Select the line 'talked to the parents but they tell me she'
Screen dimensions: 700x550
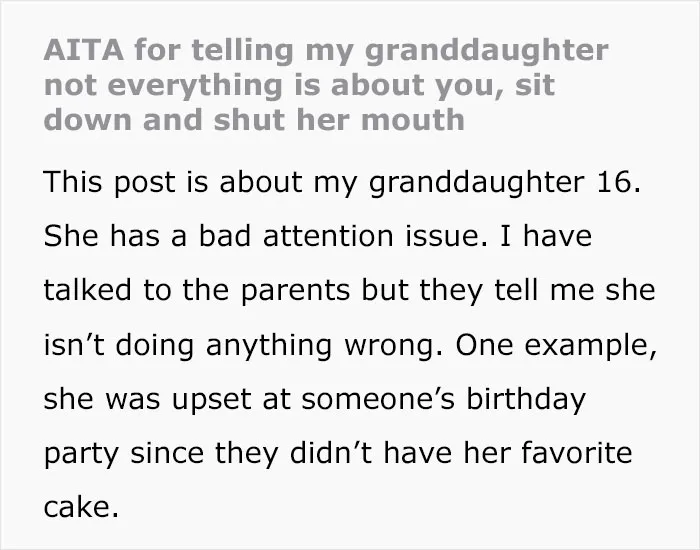point(349,290)
